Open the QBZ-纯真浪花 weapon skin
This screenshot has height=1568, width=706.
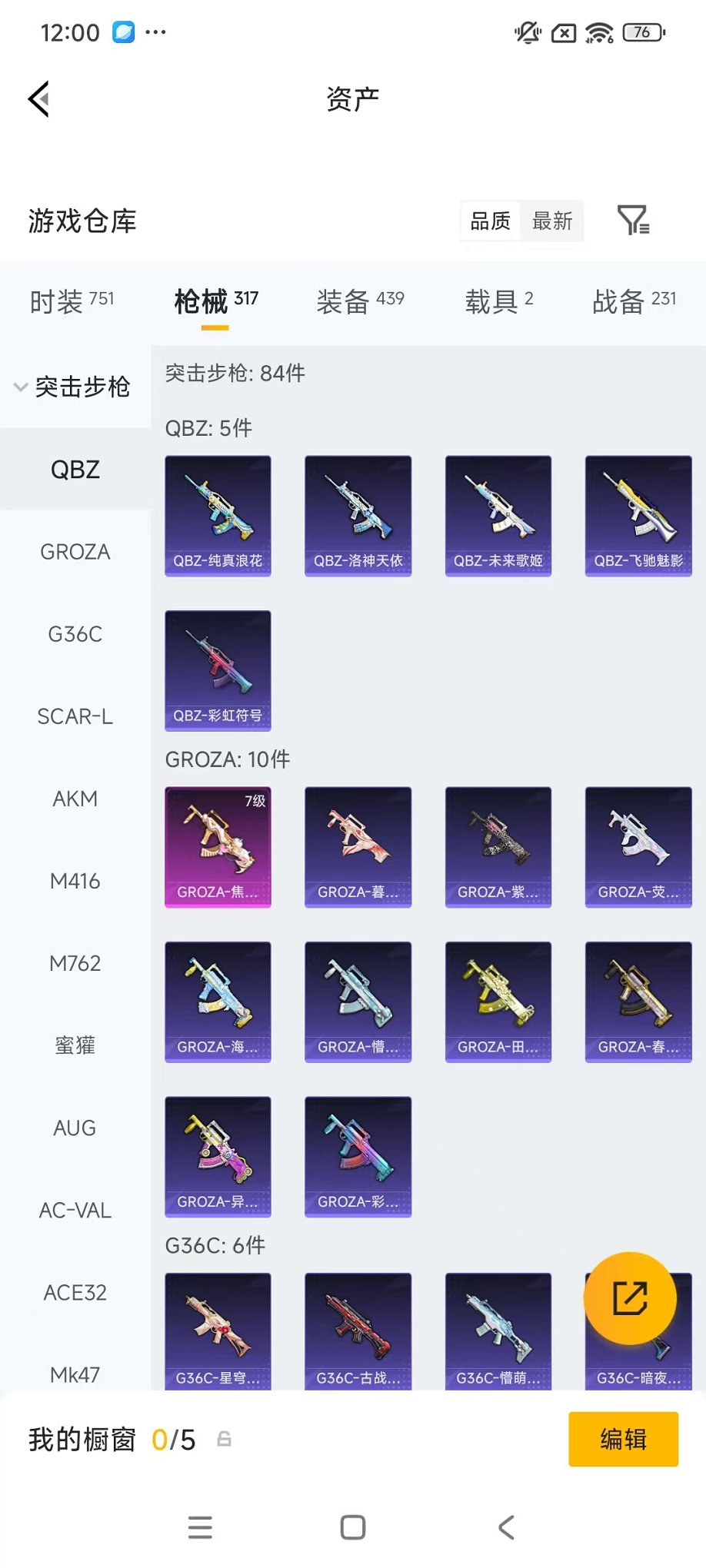(x=218, y=516)
